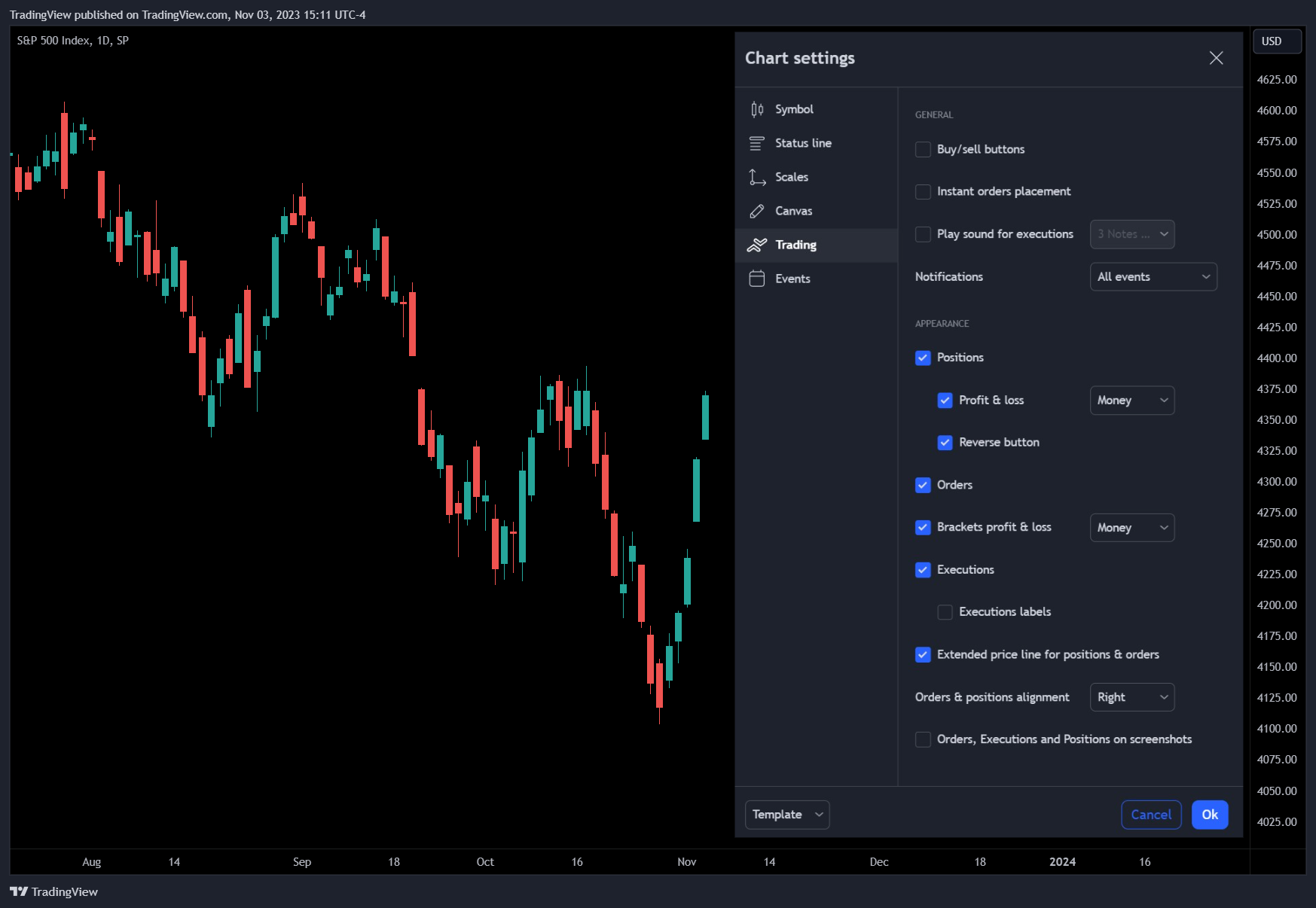Open the Brackets profit & loss Money dropdown
This screenshot has height=908, width=1316.
point(1132,528)
